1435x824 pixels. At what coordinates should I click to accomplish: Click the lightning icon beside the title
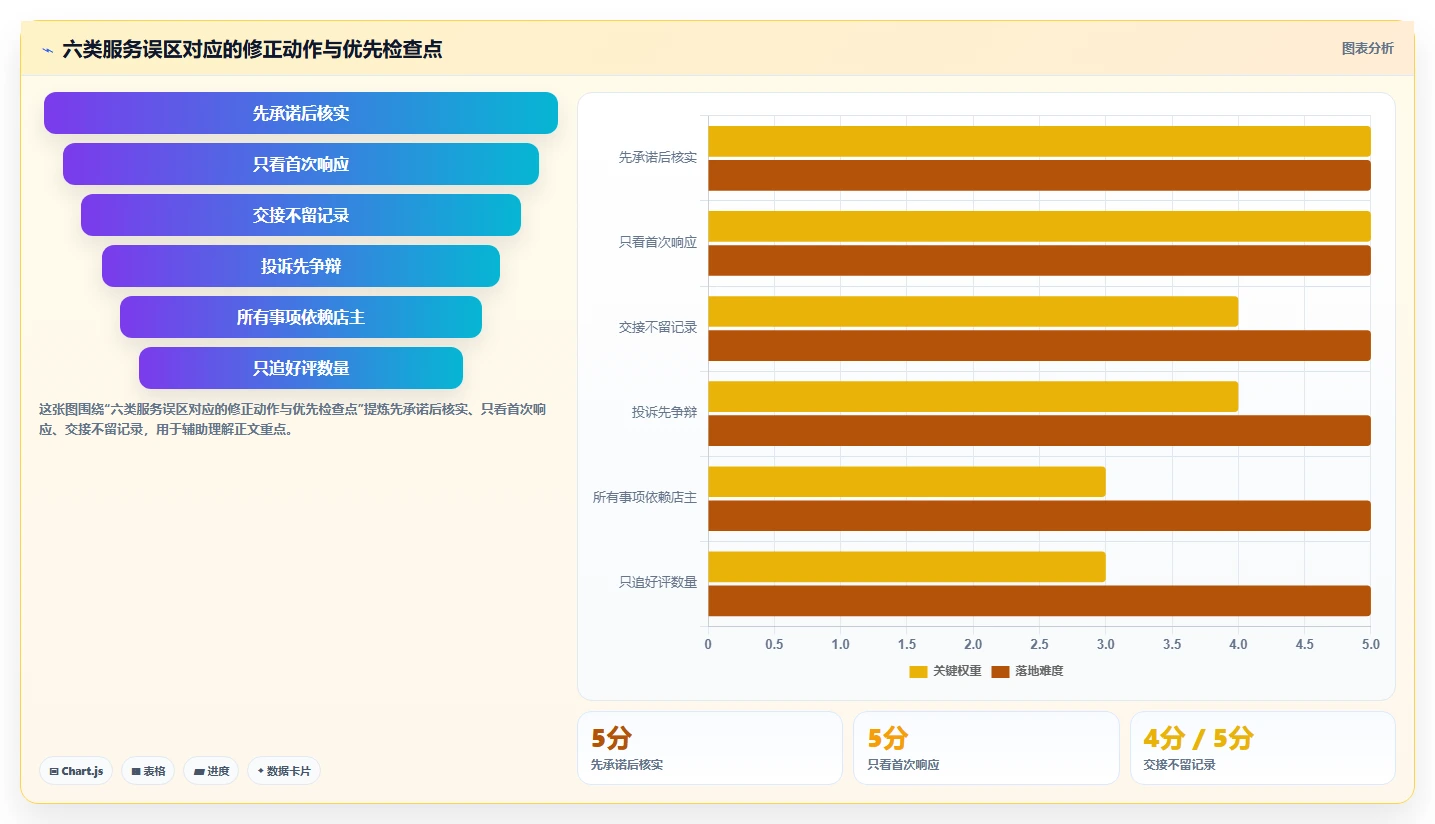(x=48, y=49)
